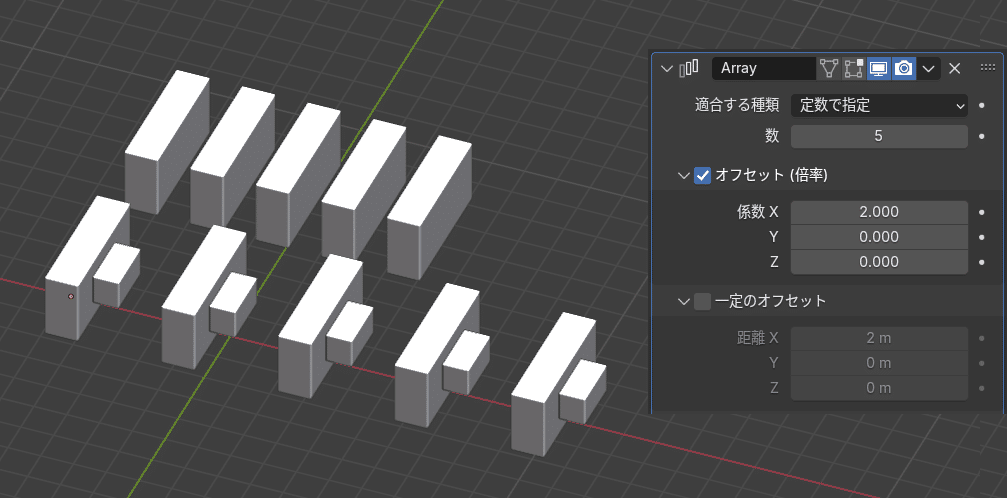
Task: Click the 距離 Y field showing 0 m
Action: [x=879, y=363]
